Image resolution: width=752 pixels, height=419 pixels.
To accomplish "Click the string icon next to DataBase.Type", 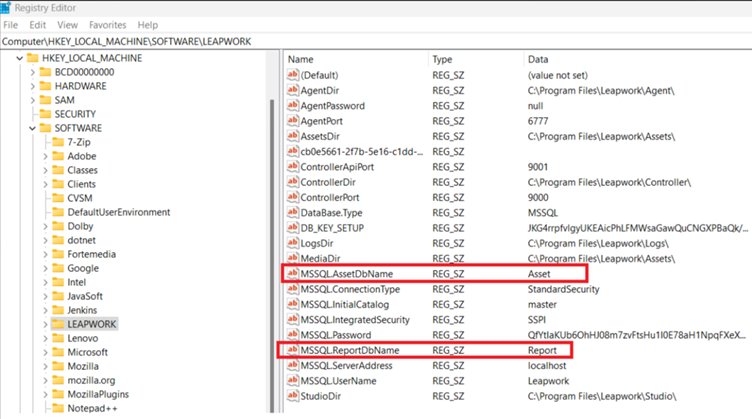I will tap(293, 212).
